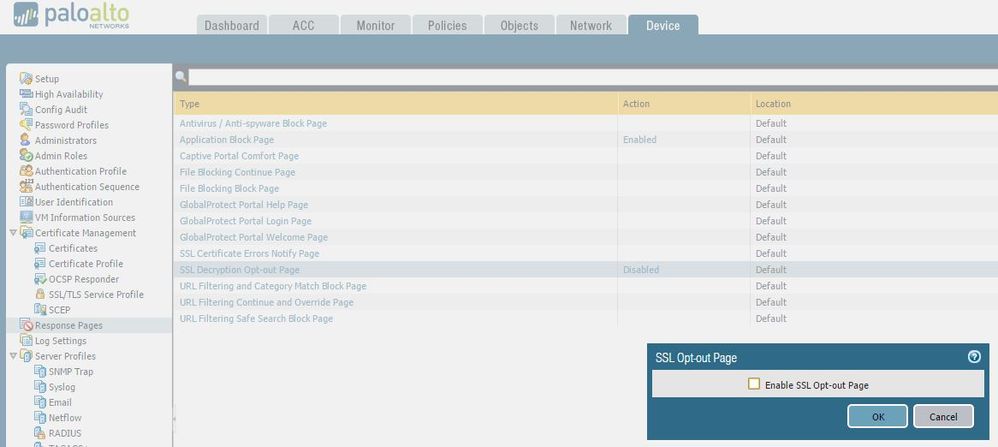Sort by the Location column header
Screen dimensions: 998x447
pyautogui.click(x=874, y=103)
